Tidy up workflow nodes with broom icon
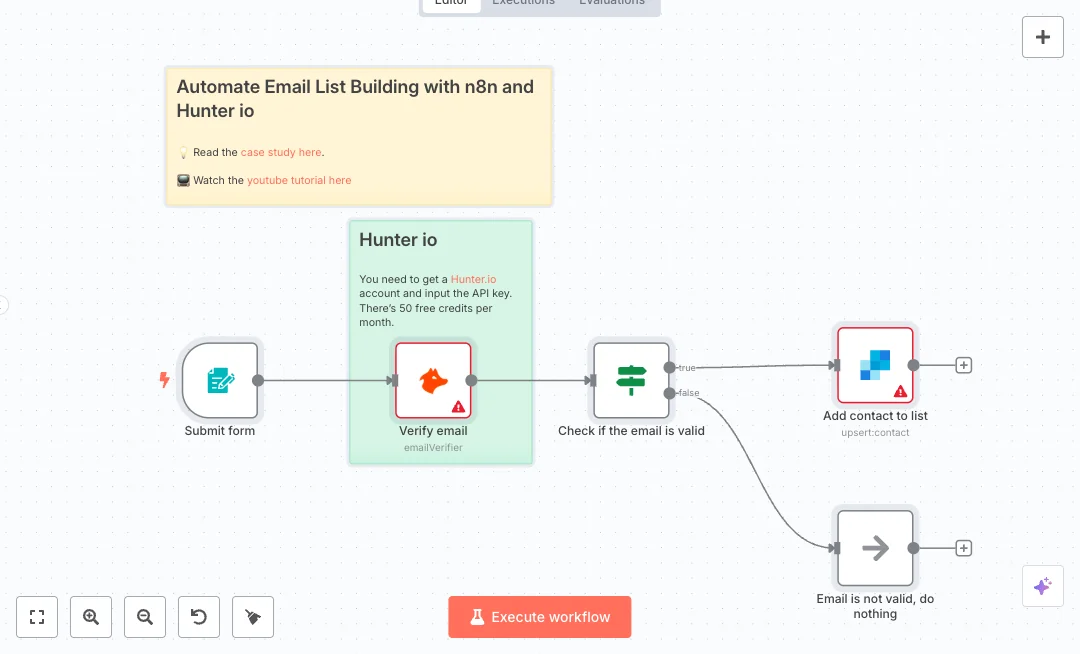This screenshot has width=1080, height=654. point(253,617)
